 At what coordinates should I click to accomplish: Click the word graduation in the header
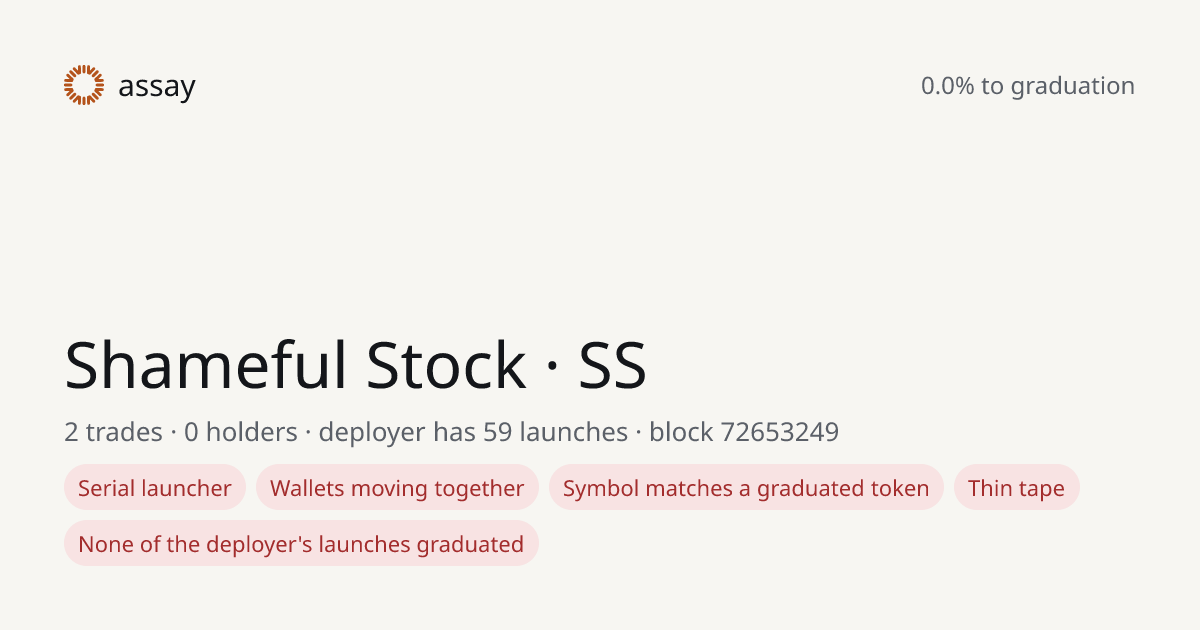click(1073, 87)
